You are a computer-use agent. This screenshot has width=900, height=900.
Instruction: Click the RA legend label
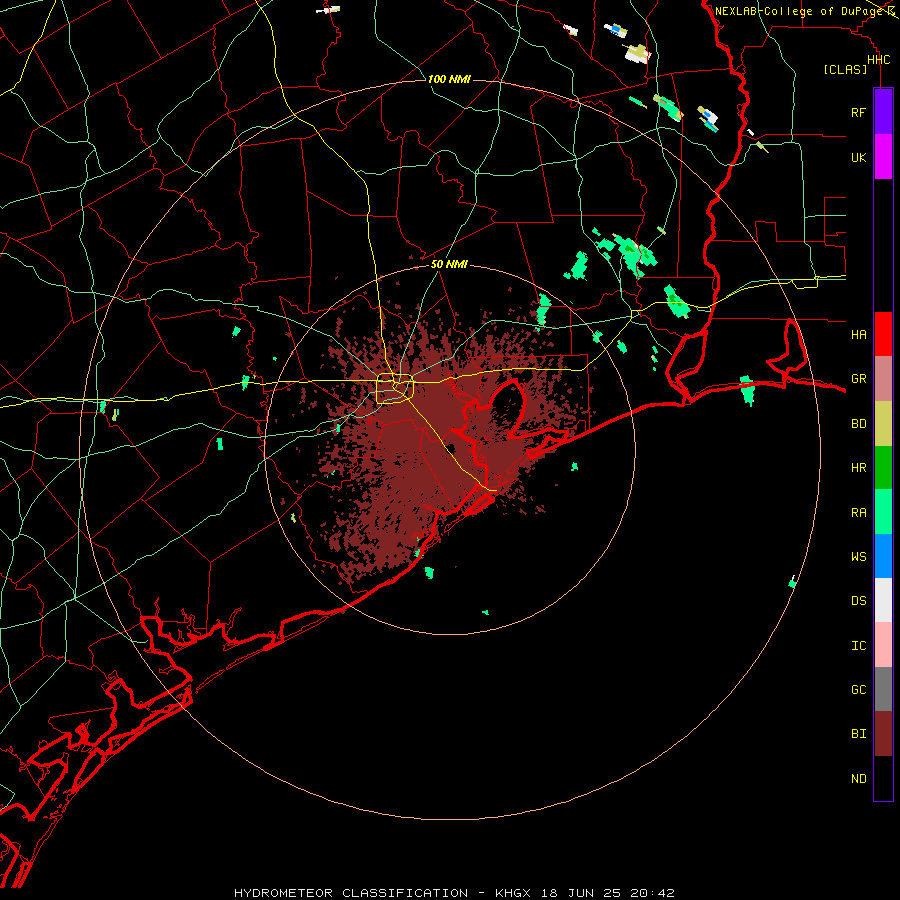[x=858, y=512]
